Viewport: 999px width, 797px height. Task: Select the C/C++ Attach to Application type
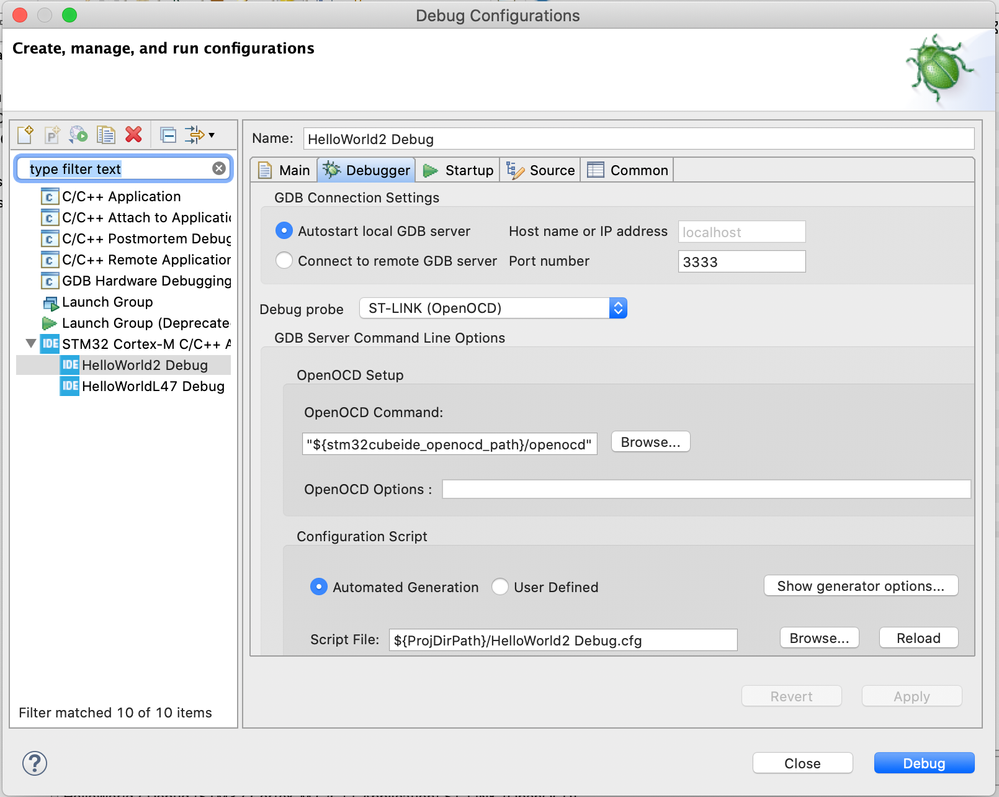click(135, 218)
